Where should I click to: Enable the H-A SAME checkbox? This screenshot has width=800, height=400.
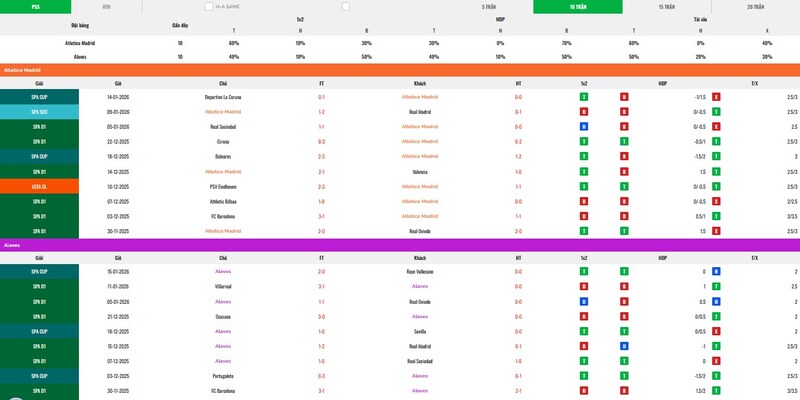[208, 6]
